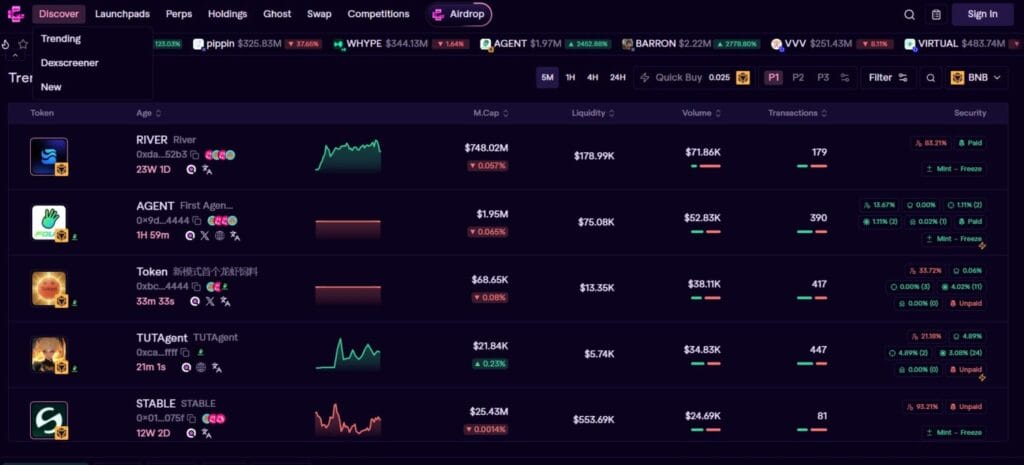
Task: Click the lightning Quick Buy icon
Action: (x=645, y=78)
